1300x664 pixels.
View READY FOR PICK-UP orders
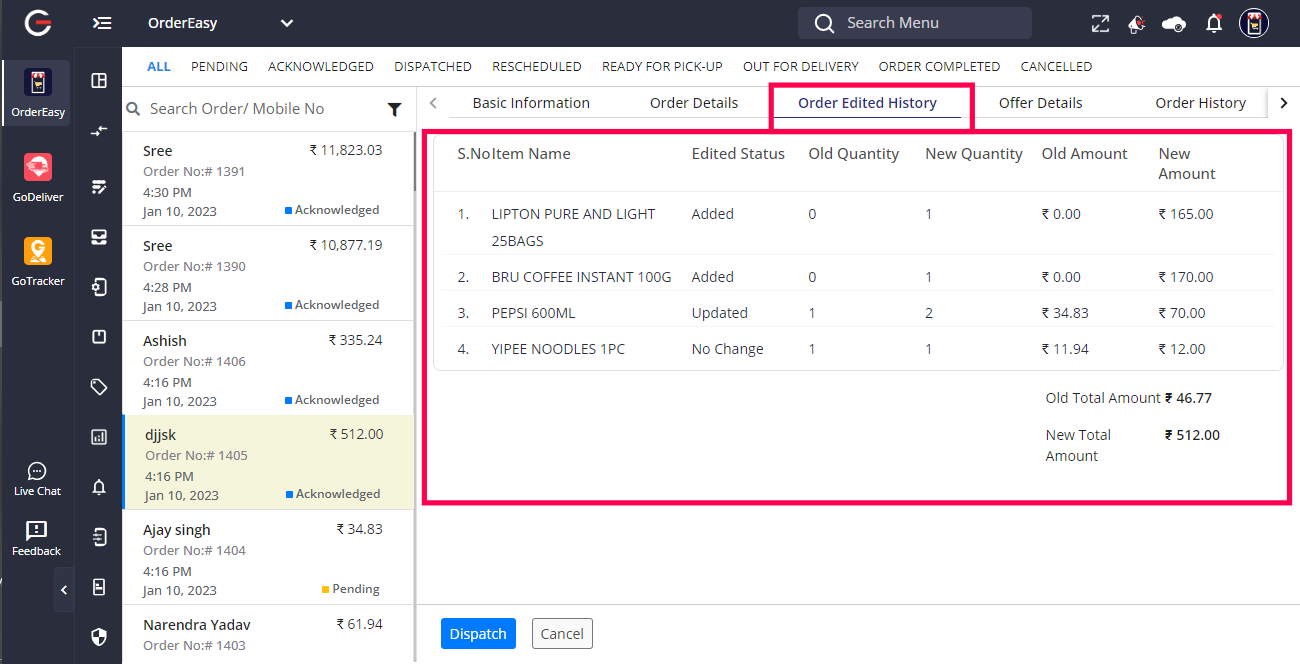pyautogui.click(x=662, y=67)
